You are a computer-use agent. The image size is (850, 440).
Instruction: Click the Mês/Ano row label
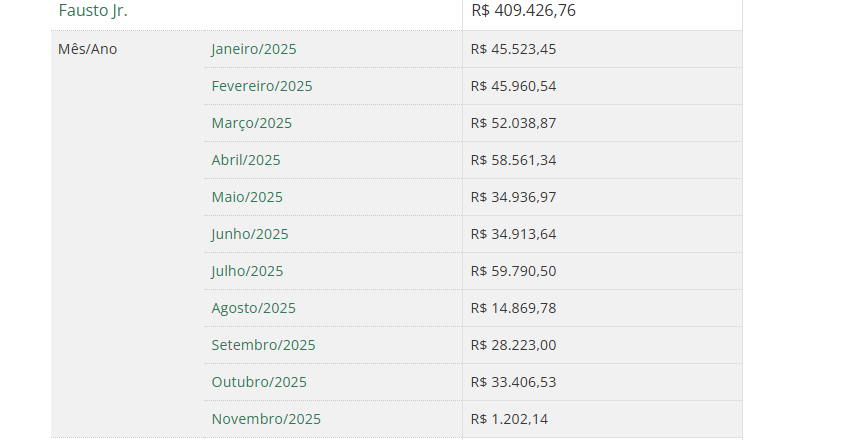[88, 49]
